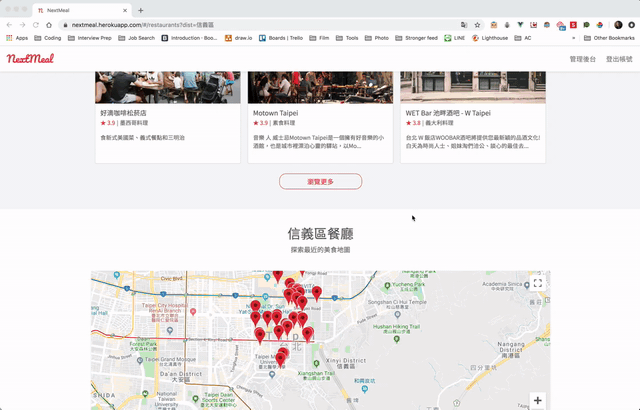Open the Photo bookmarks folder
This screenshot has width=640, height=410.
click(377, 38)
